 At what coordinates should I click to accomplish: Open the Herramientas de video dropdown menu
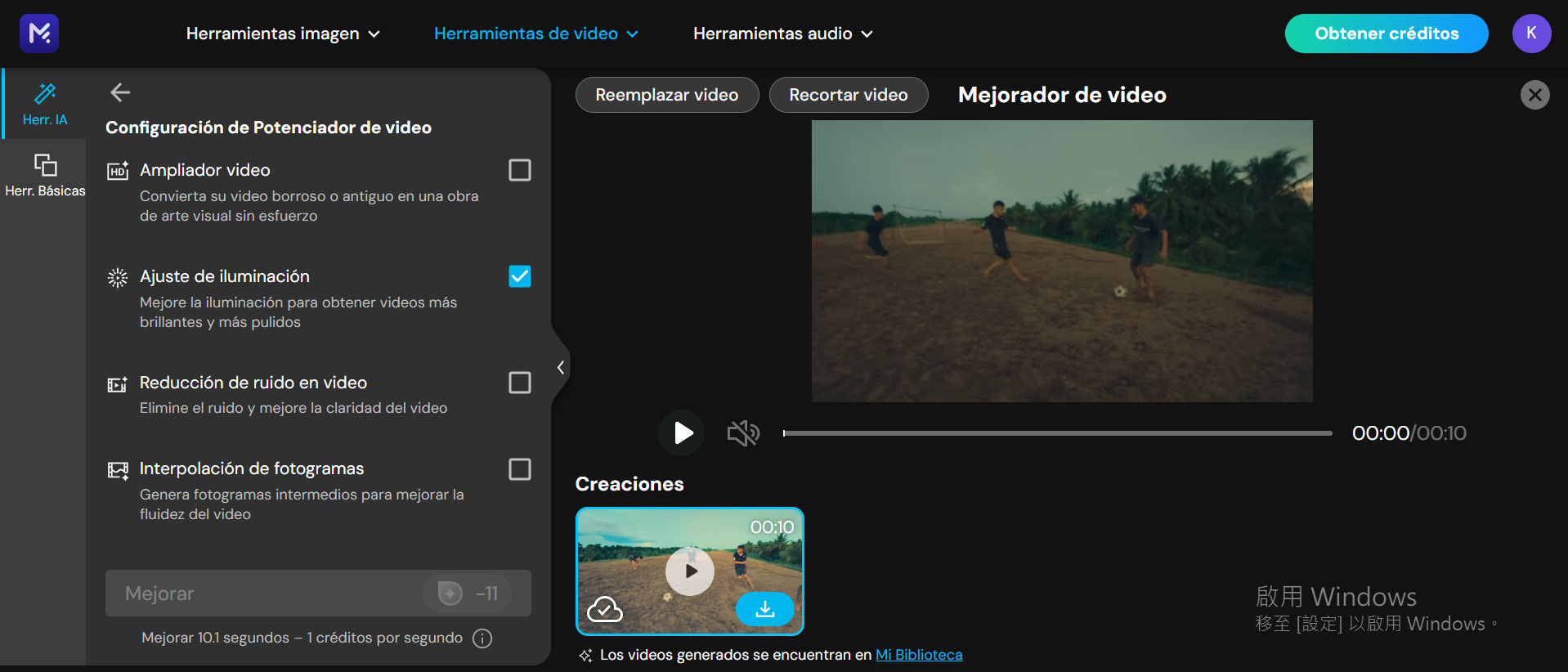pyautogui.click(x=535, y=34)
